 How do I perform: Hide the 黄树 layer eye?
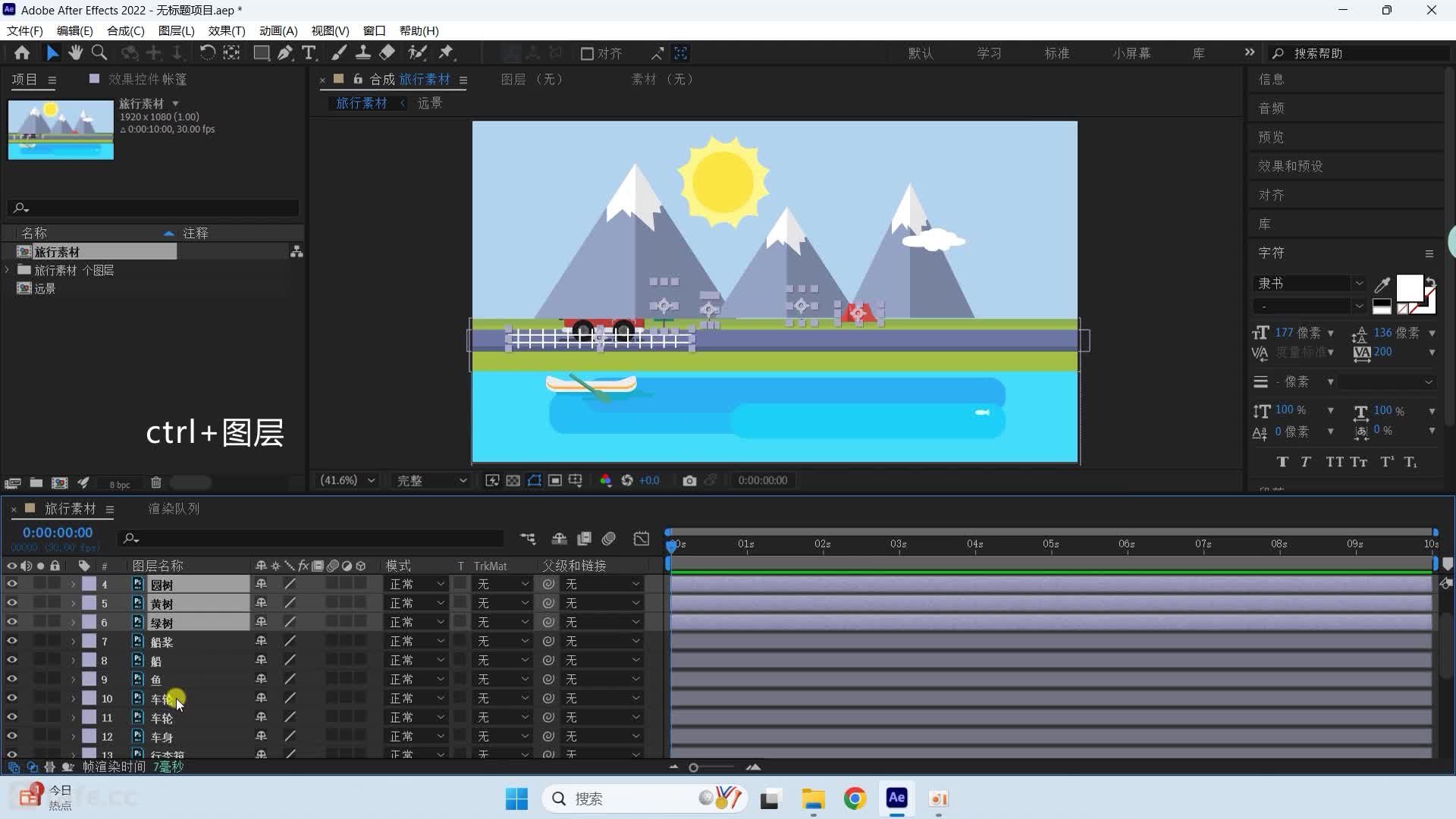click(12, 603)
